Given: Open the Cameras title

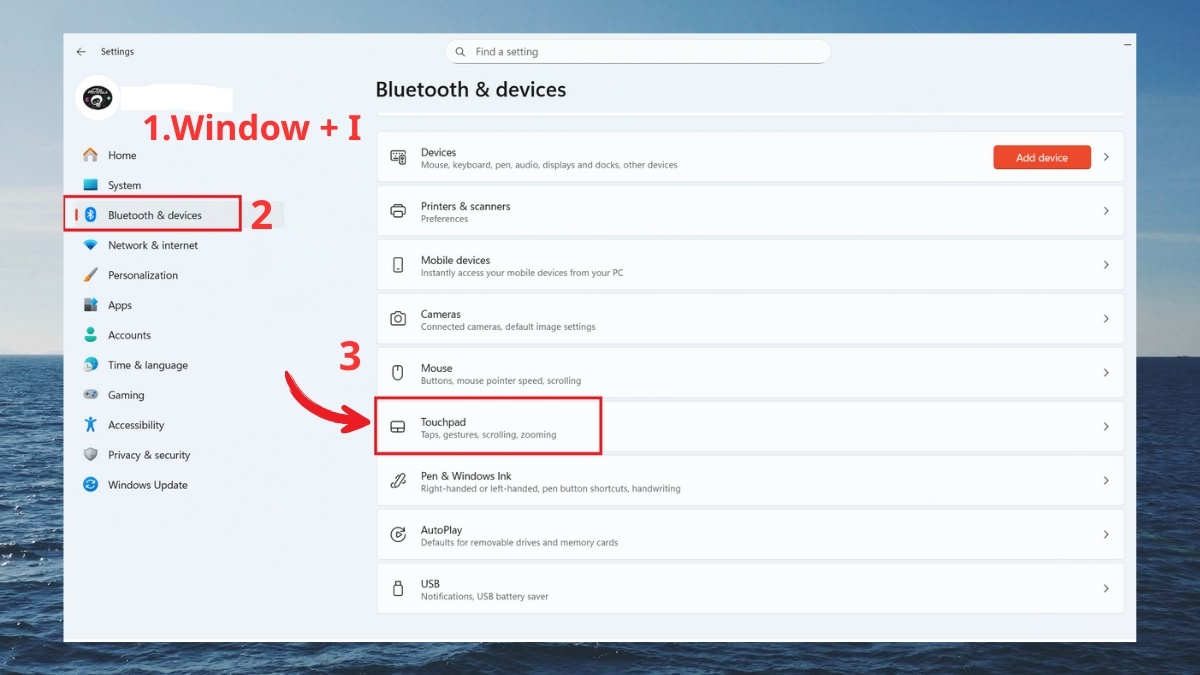Looking at the screenshot, I should pos(441,314).
